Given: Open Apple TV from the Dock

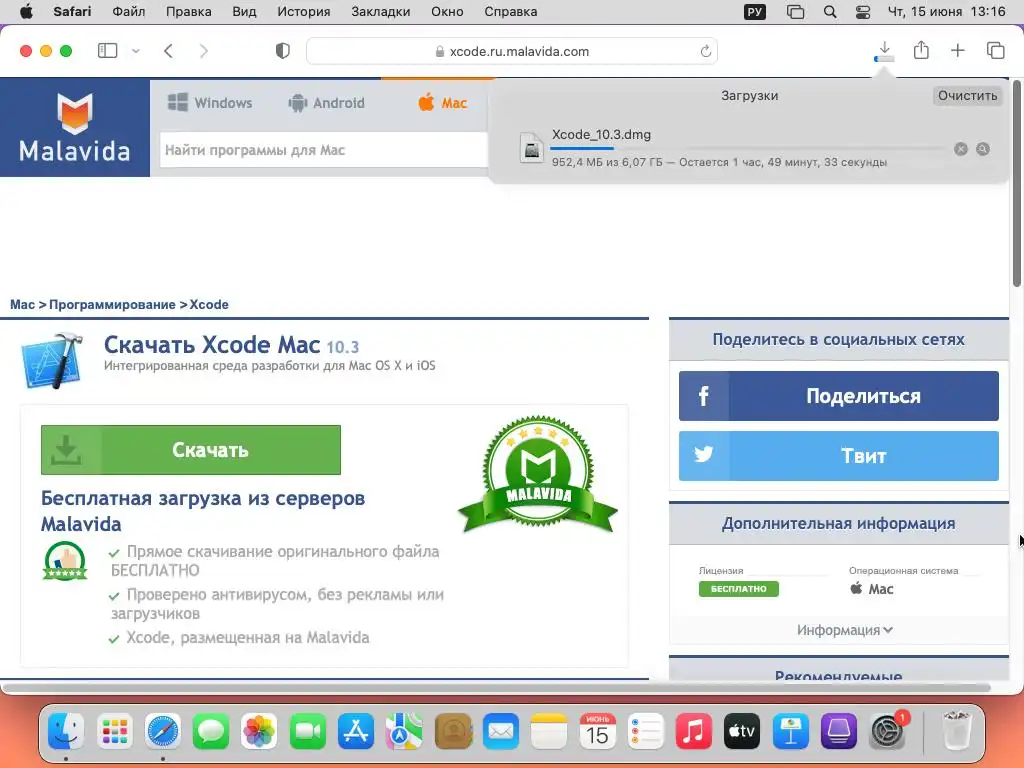Looking at the screenshot, I should 743,731.
